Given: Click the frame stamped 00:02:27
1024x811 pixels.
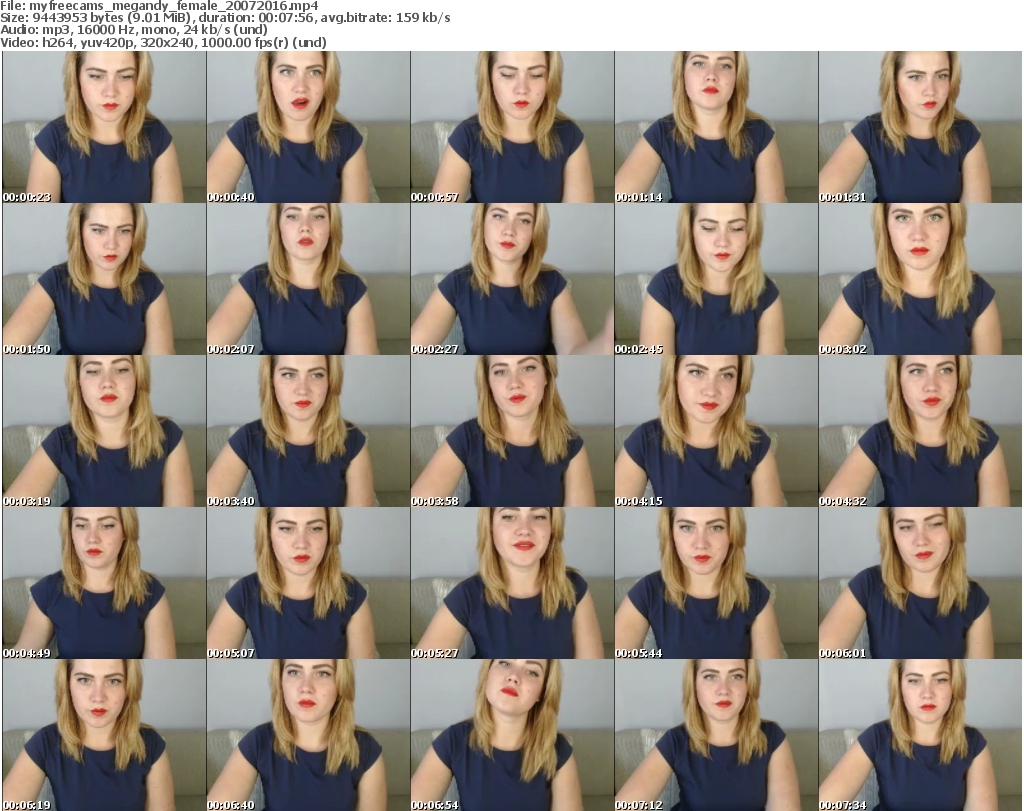Looking at the screenshot, I should (512, 279).
